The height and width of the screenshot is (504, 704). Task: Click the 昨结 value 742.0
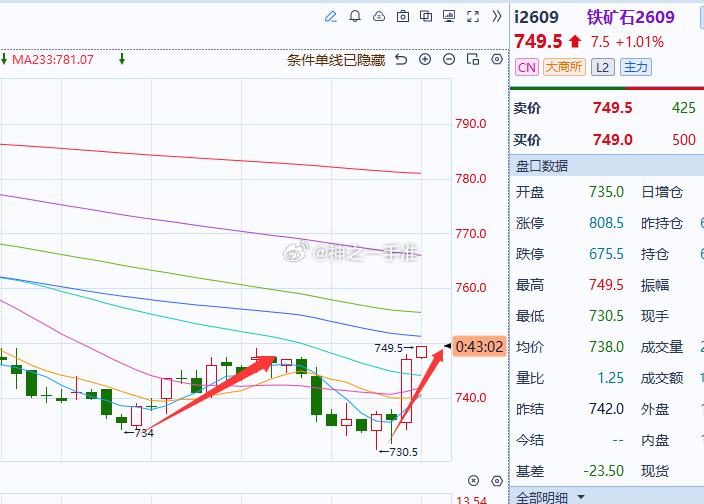point(606,409)
